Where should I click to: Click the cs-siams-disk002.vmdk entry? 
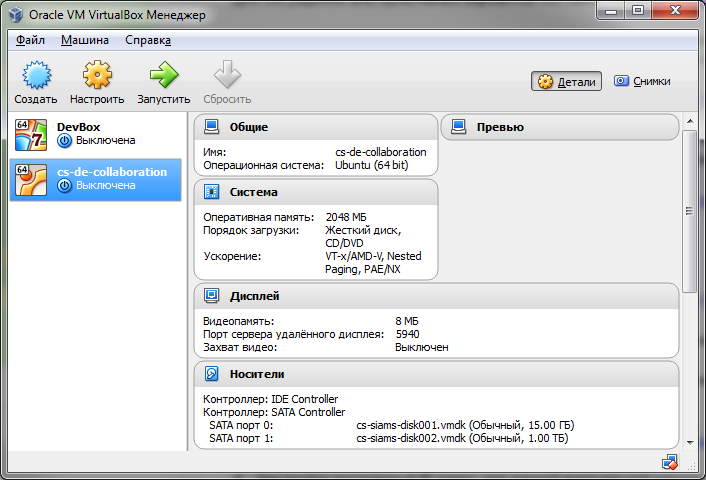click(x=462, y=438)
